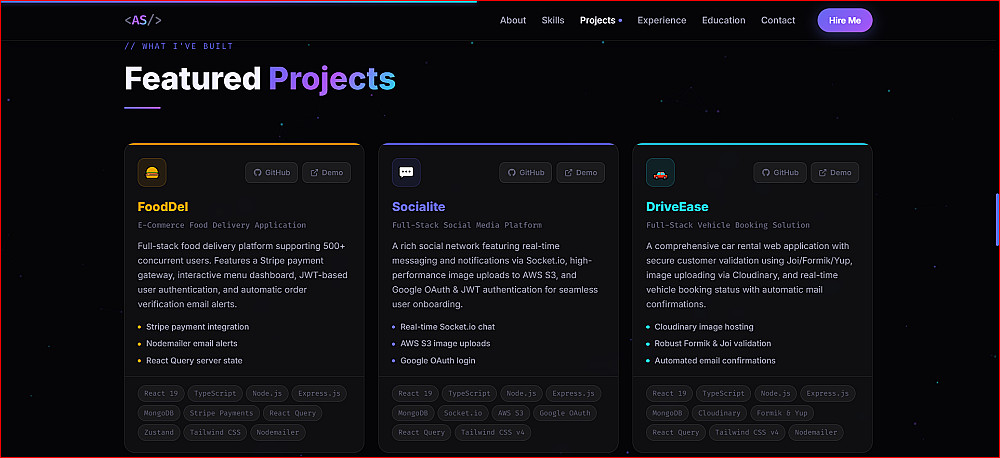This screenshot has height=458, width=1000.
Task: Open the AS logo in header
Action: [143, 20]
